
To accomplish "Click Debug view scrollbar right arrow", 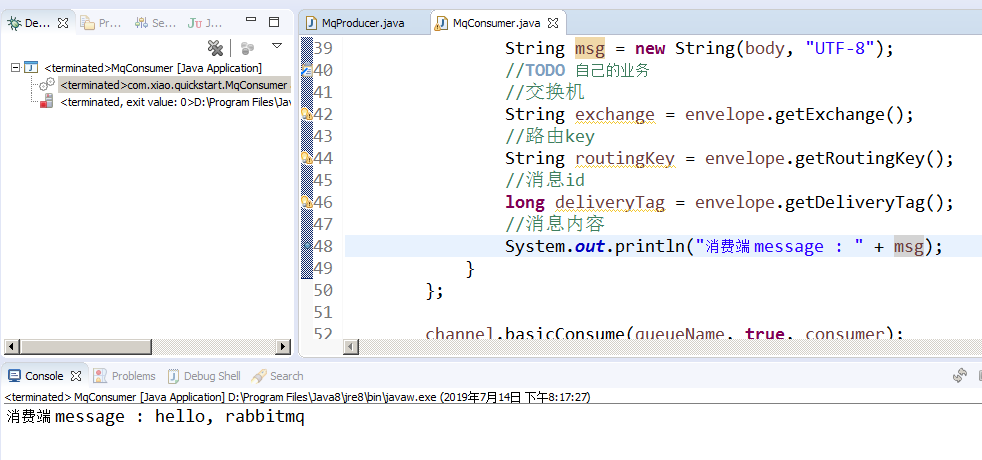I will click(x=283, y=346).
